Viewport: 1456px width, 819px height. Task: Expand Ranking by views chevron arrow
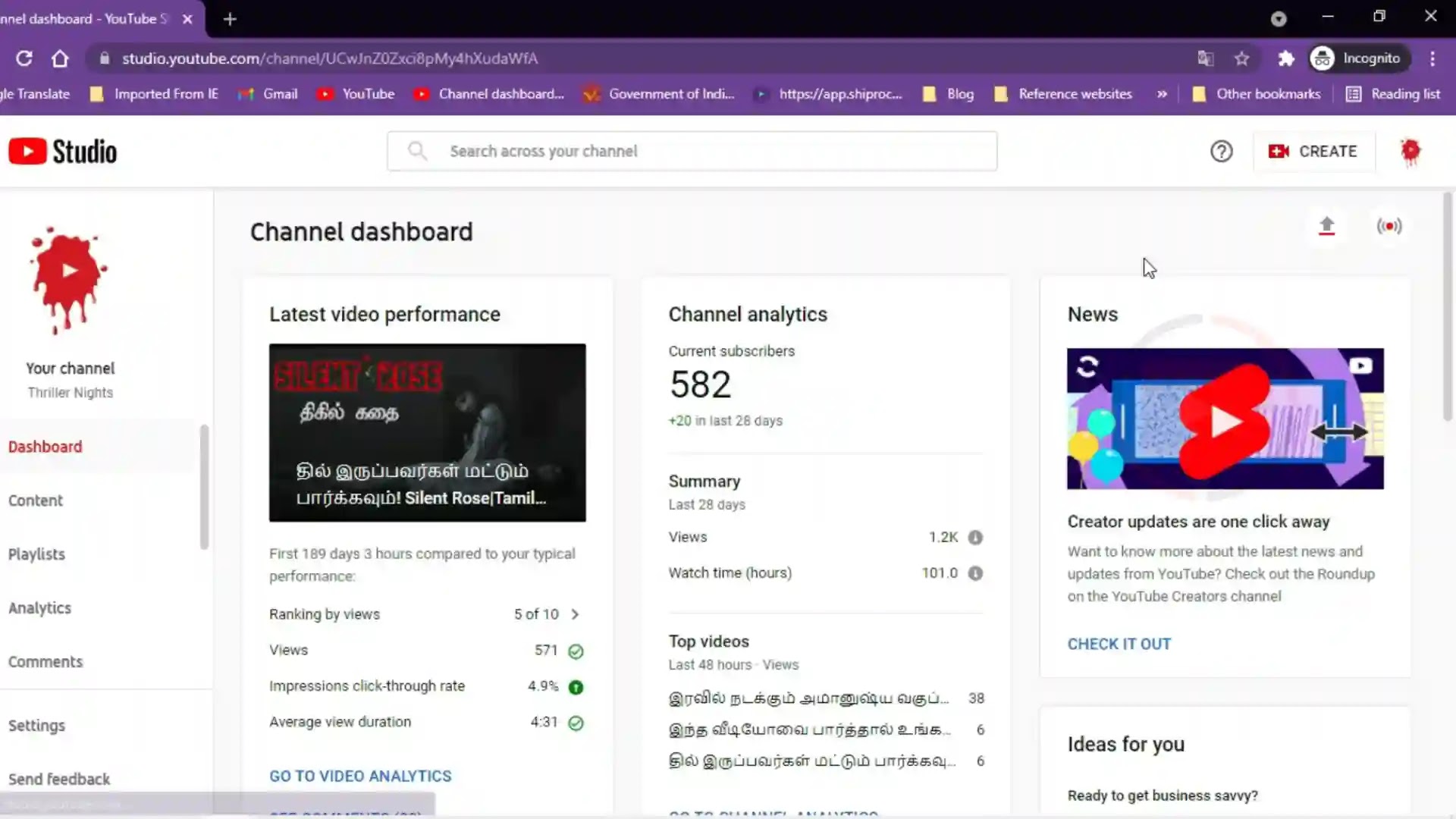click(x=575, y=614)
